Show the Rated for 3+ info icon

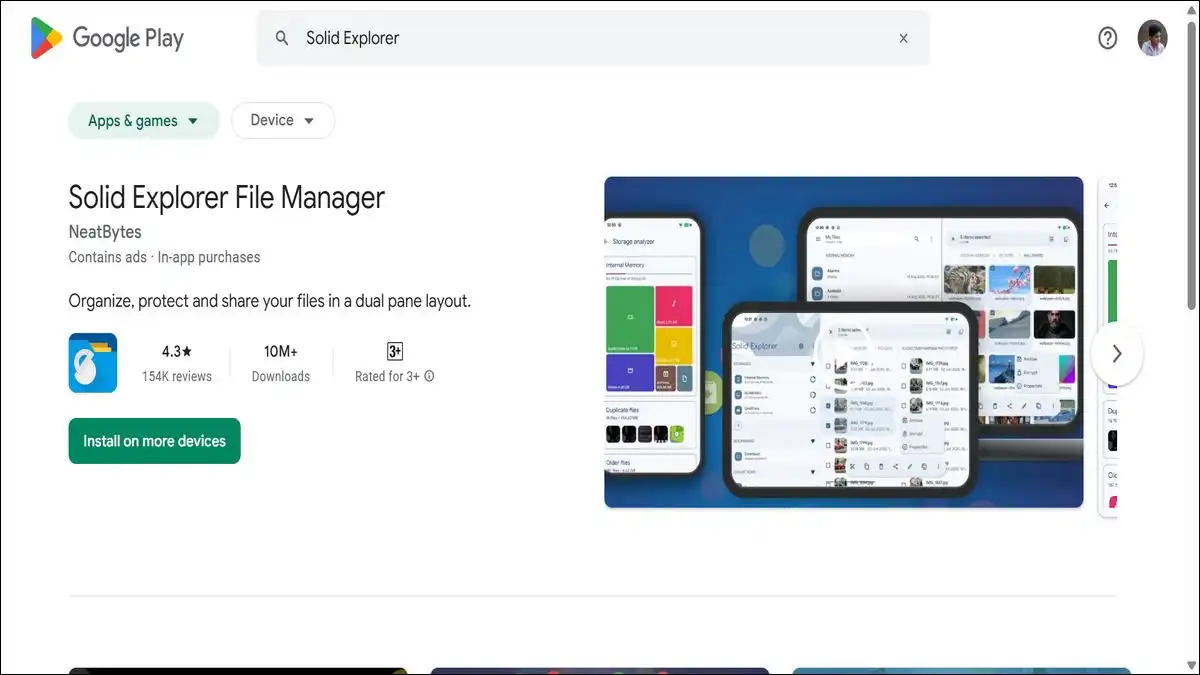tap(429, 377)
